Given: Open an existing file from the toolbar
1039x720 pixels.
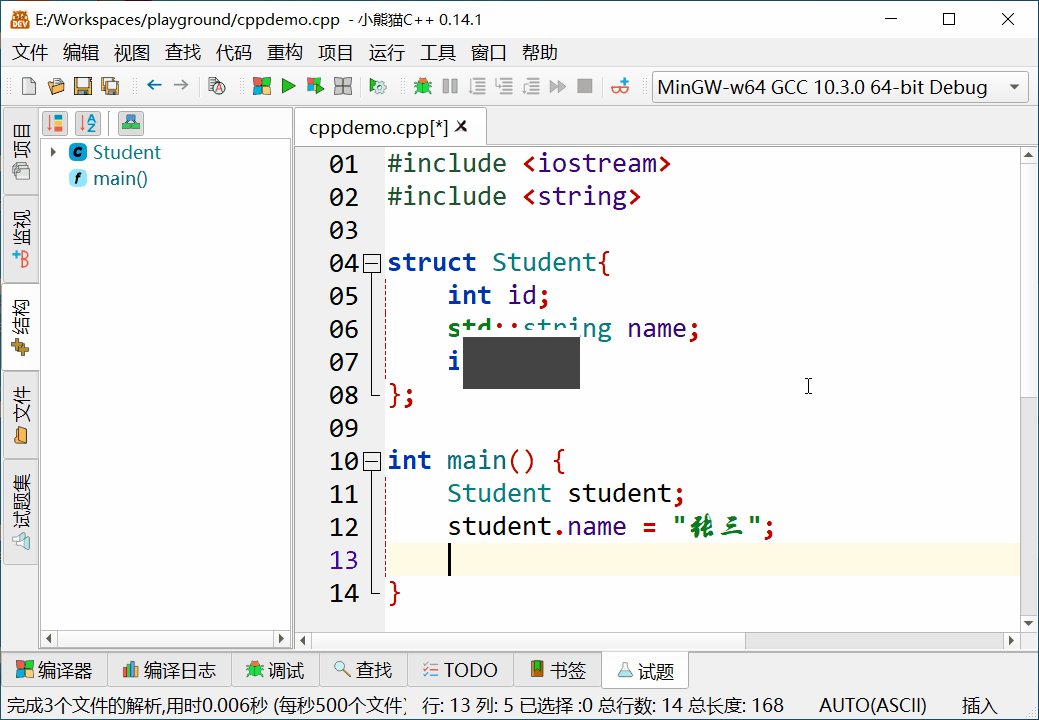Looking at the screenshot, I should tap(56, 87).
